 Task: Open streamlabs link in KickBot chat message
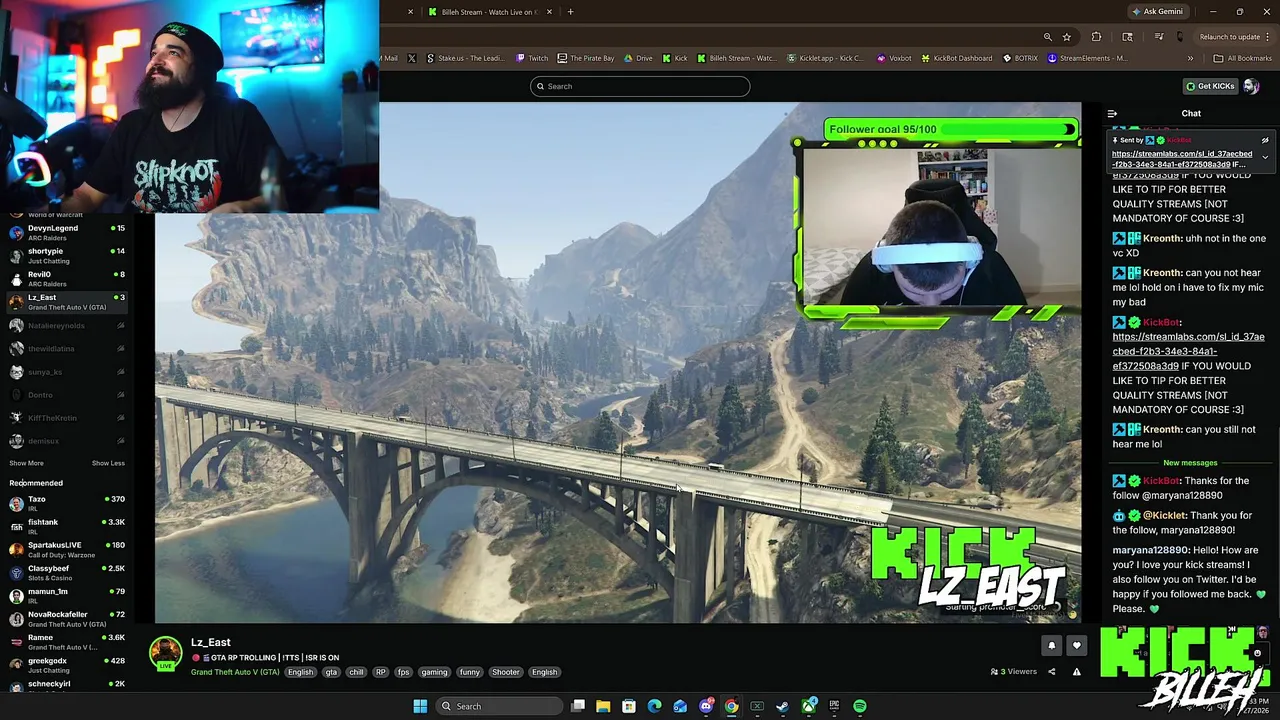coord(1188,351)
